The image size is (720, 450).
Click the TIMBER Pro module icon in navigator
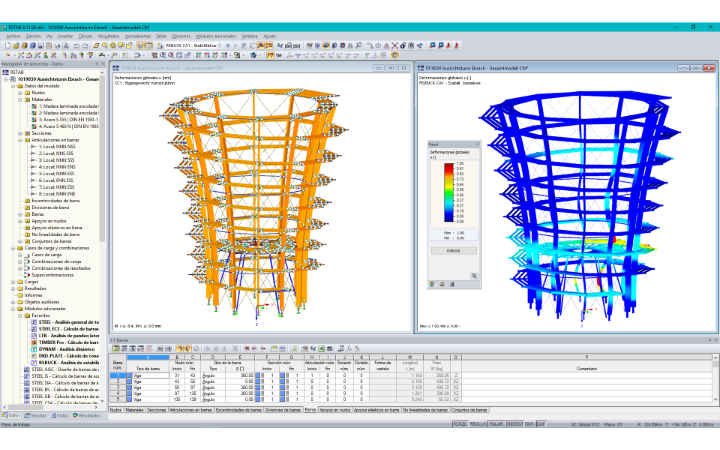tap(34, 343)
